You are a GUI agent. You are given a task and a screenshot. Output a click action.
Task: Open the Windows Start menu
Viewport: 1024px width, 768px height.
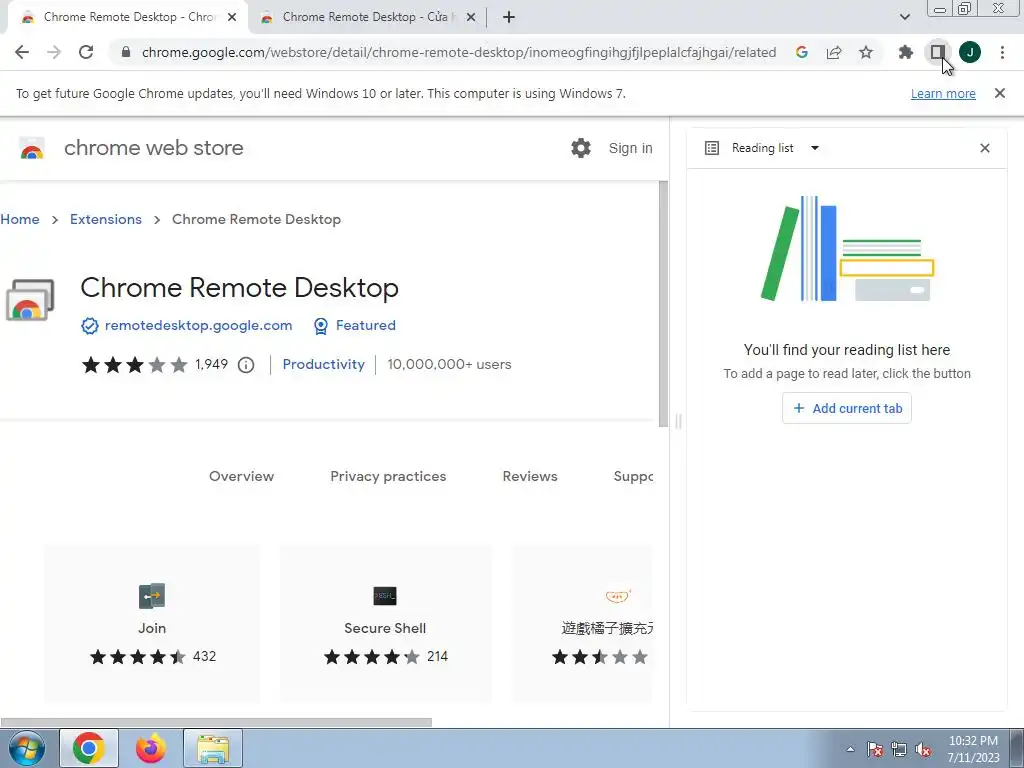[x=25, y=748]
